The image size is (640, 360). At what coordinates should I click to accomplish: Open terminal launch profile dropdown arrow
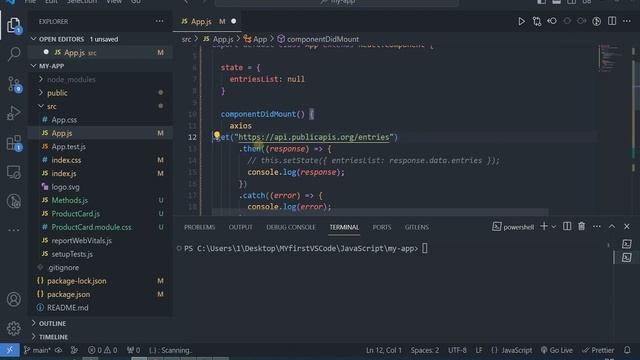[554, 227]
